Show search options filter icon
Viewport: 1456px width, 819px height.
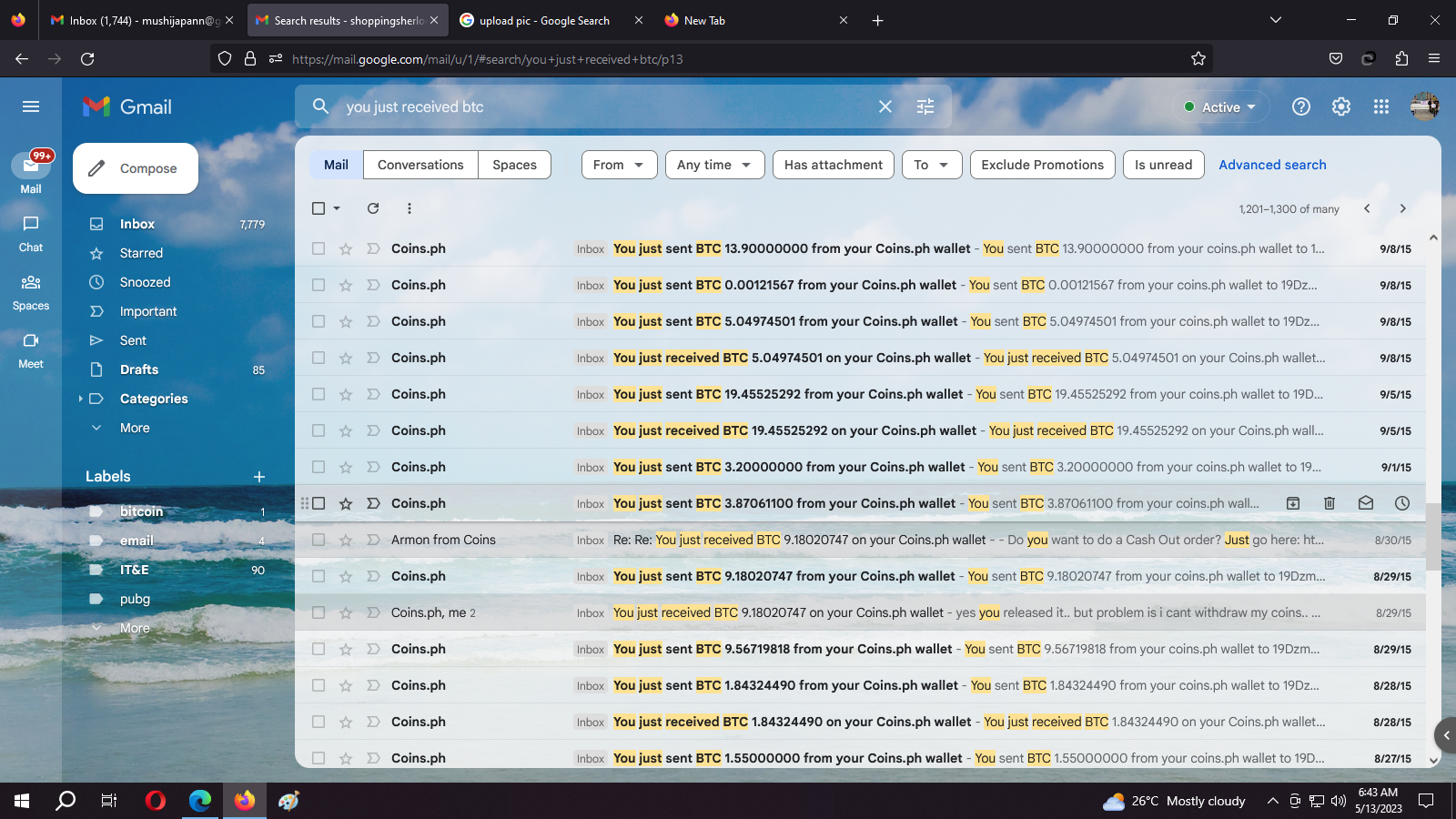(x=925, y=106)
